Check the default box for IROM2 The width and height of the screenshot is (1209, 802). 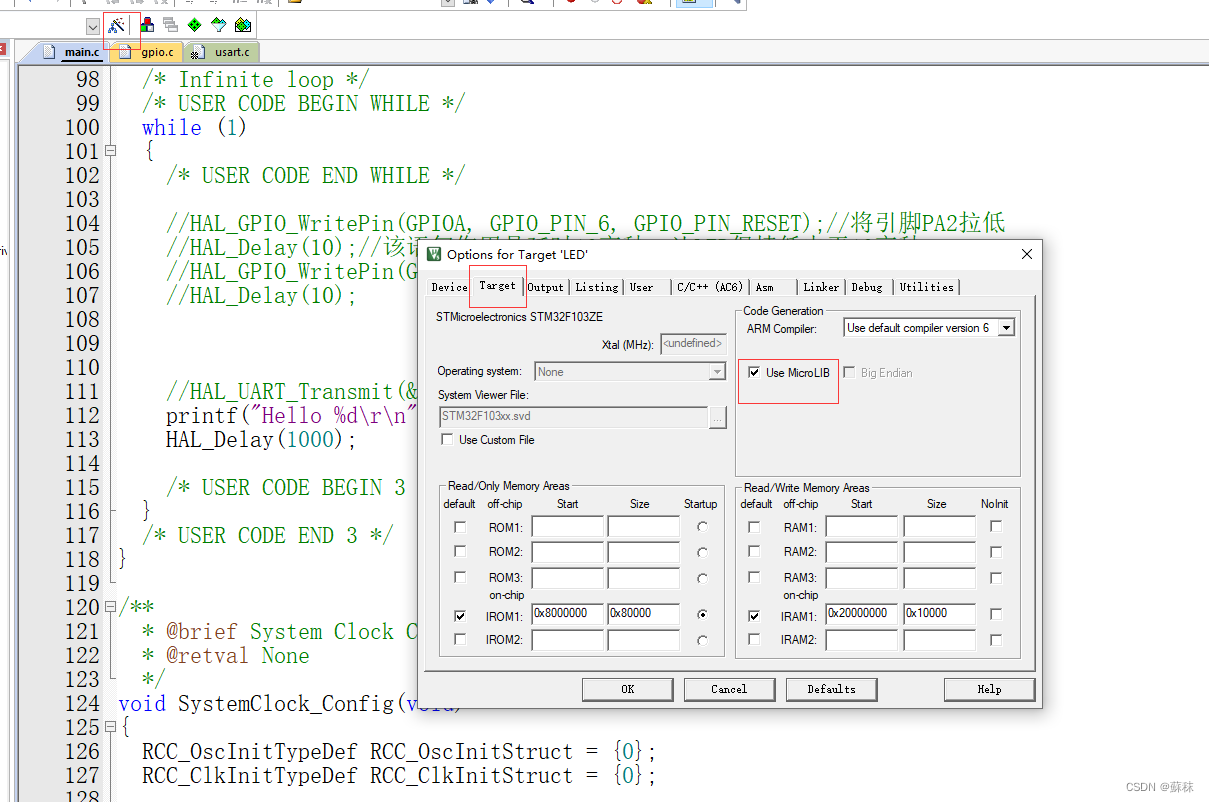(460, 640)
